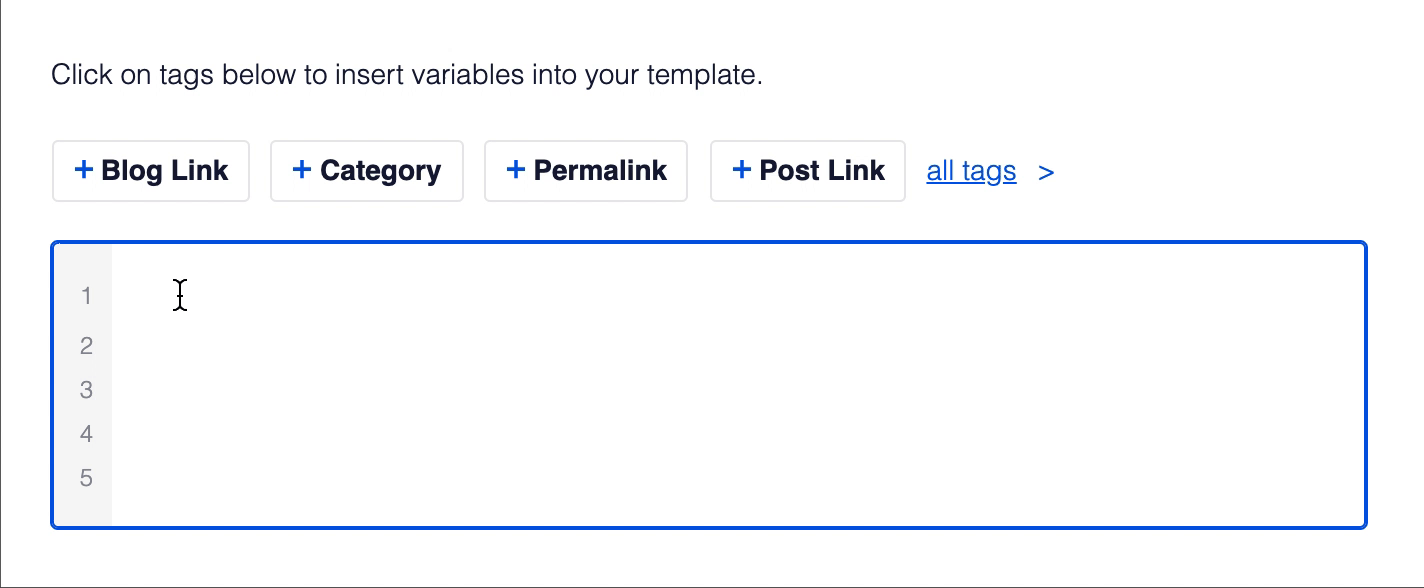Screen dimensions: 1424x588
Task: Add the Permalink variable
Action: click(586, 171)
